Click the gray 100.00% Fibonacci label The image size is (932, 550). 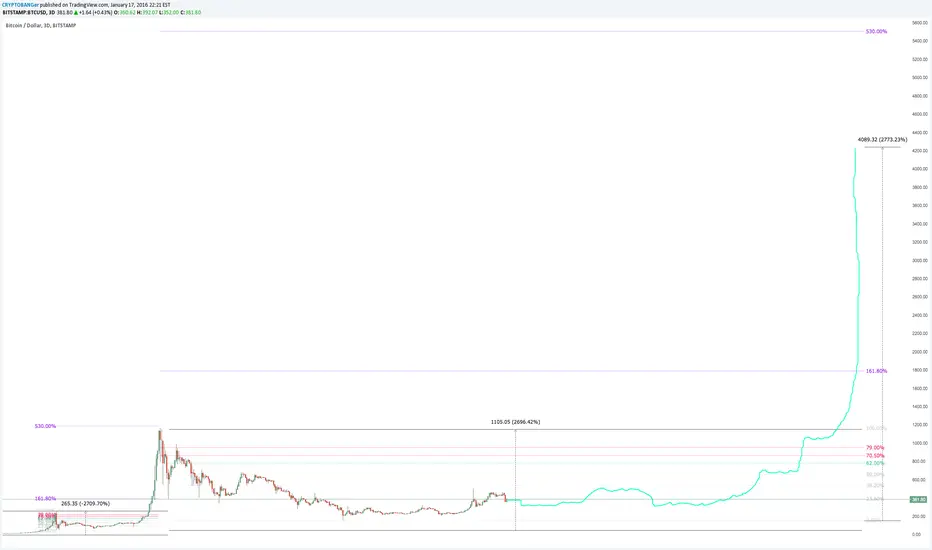(x=876, y=428)
